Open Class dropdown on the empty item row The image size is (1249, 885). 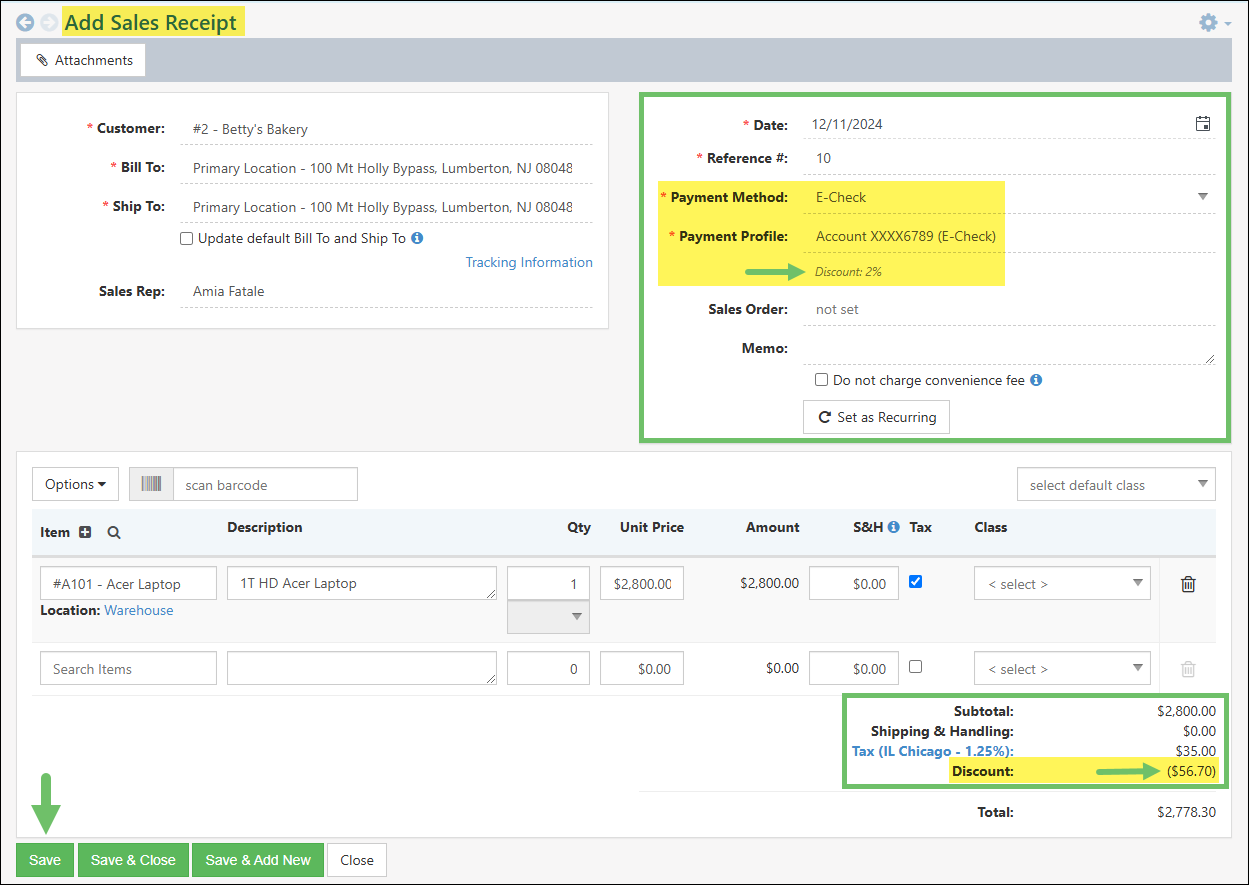pyautogui.click(x=1062, y=669)
